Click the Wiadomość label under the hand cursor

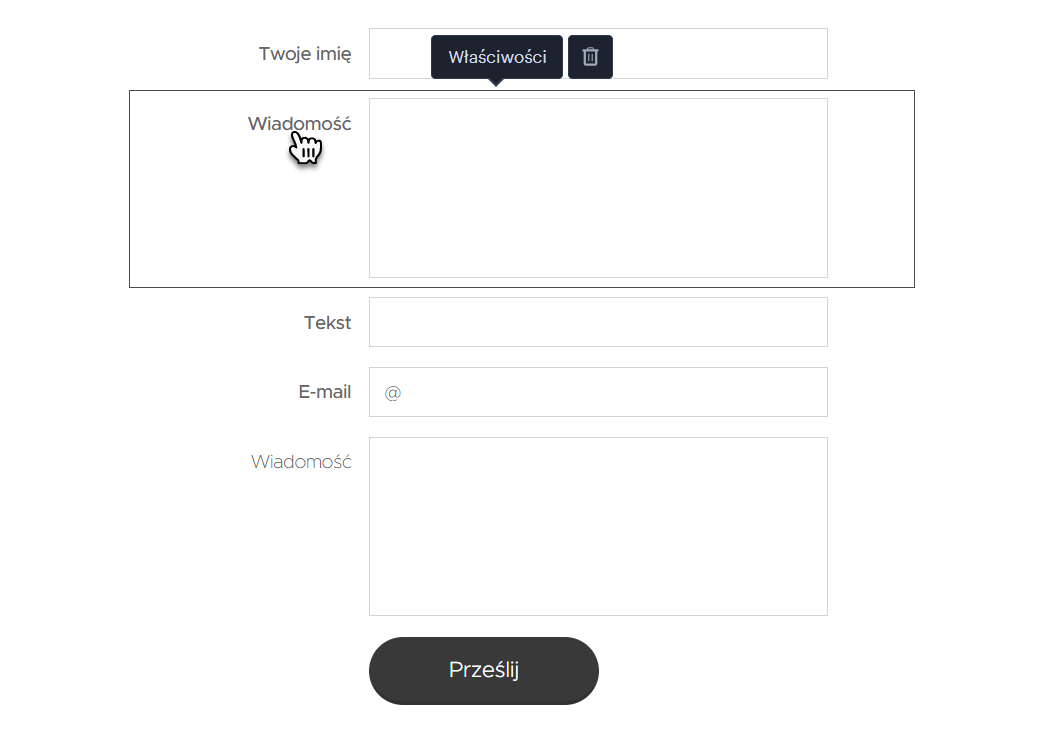299,124
